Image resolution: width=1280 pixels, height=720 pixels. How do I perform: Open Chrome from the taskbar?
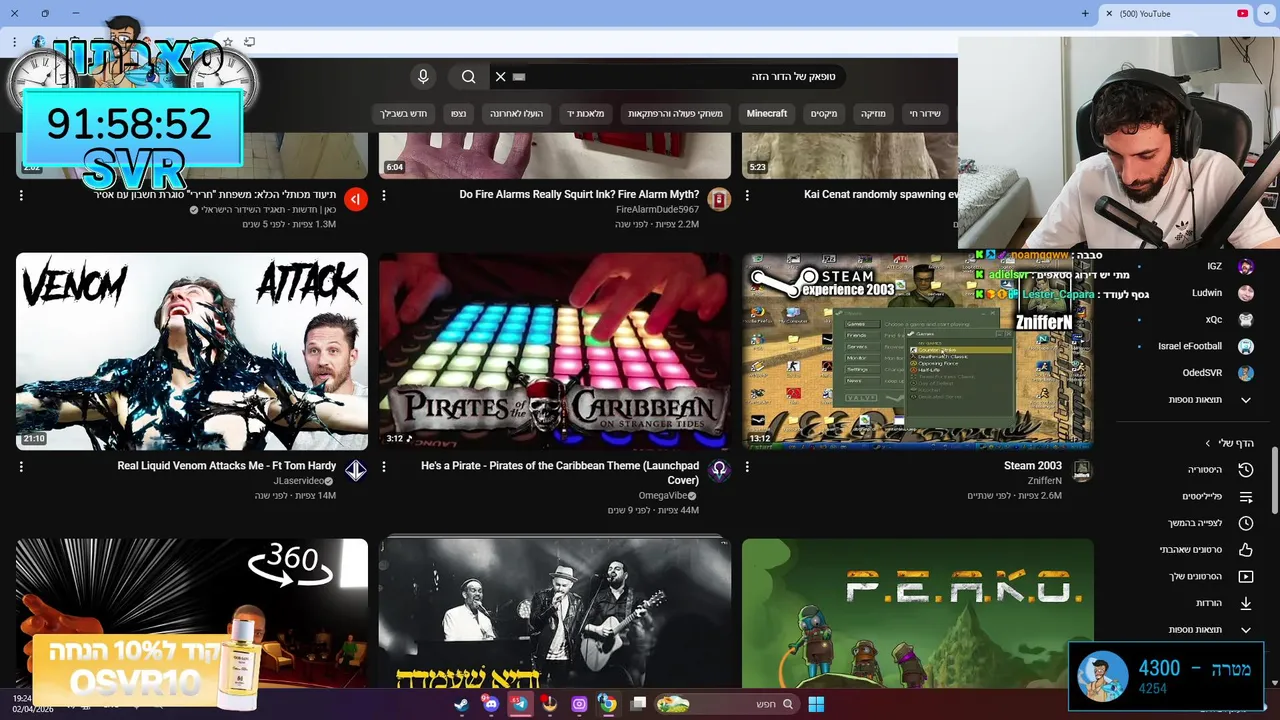(607, 704)
